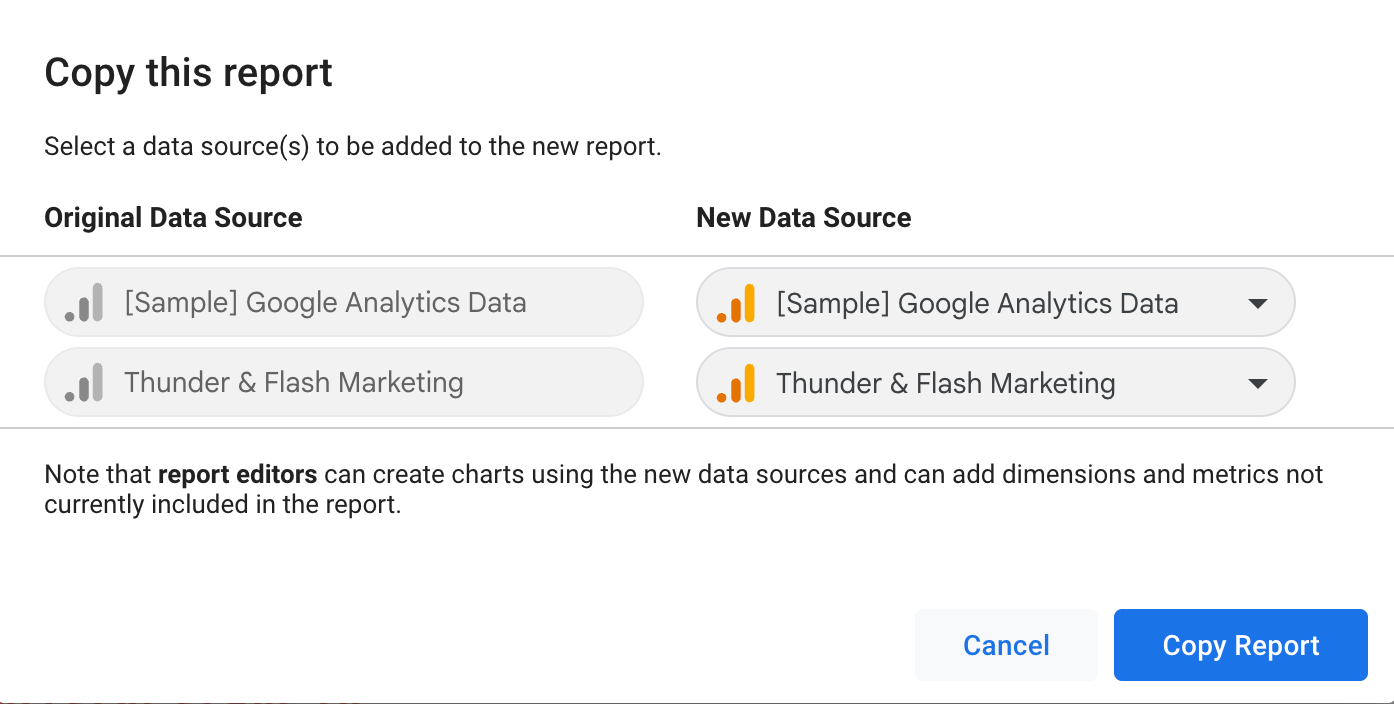
Task: Expand the dropdown arrow for new [Sample] Google Analytics Data
Action: [1258, 303]
